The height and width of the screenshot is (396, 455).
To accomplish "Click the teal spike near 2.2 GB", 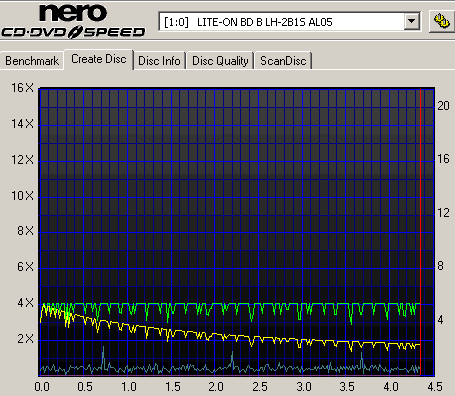I will pos(232,359).
